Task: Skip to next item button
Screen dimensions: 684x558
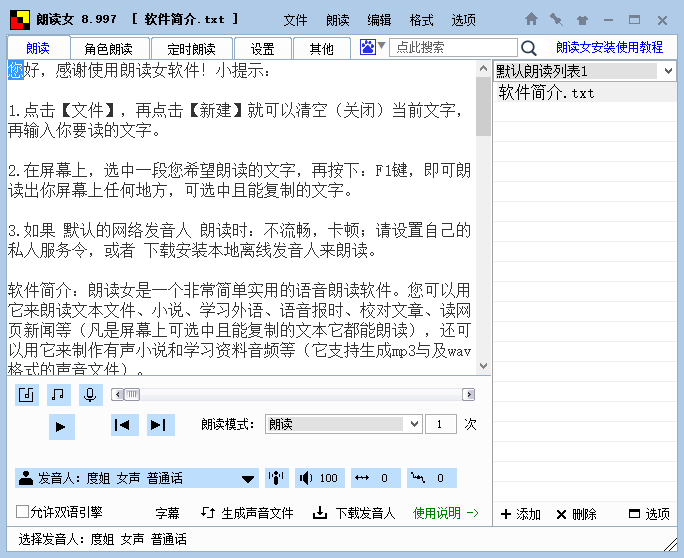Action: 161,424
